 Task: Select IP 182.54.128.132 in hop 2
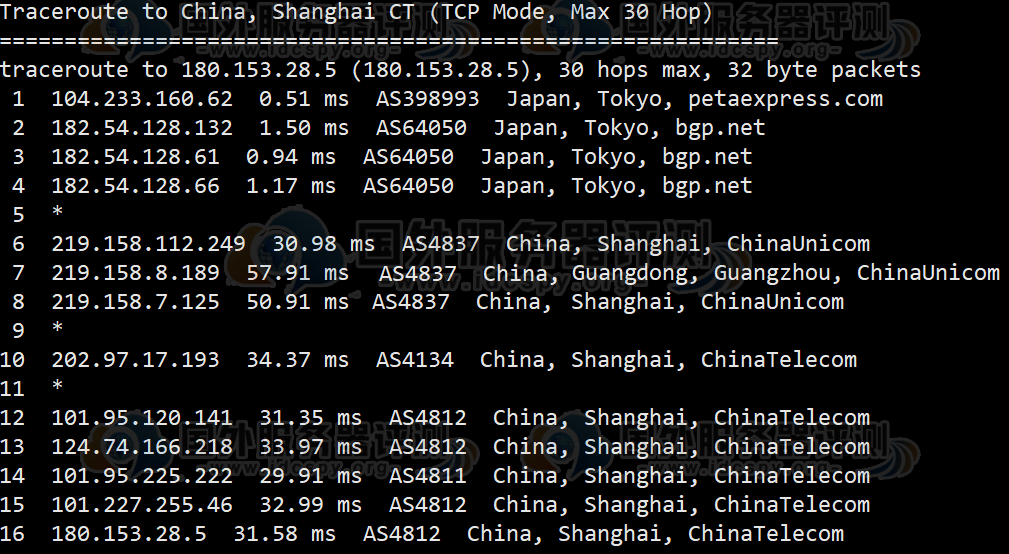tap(142, 127)
